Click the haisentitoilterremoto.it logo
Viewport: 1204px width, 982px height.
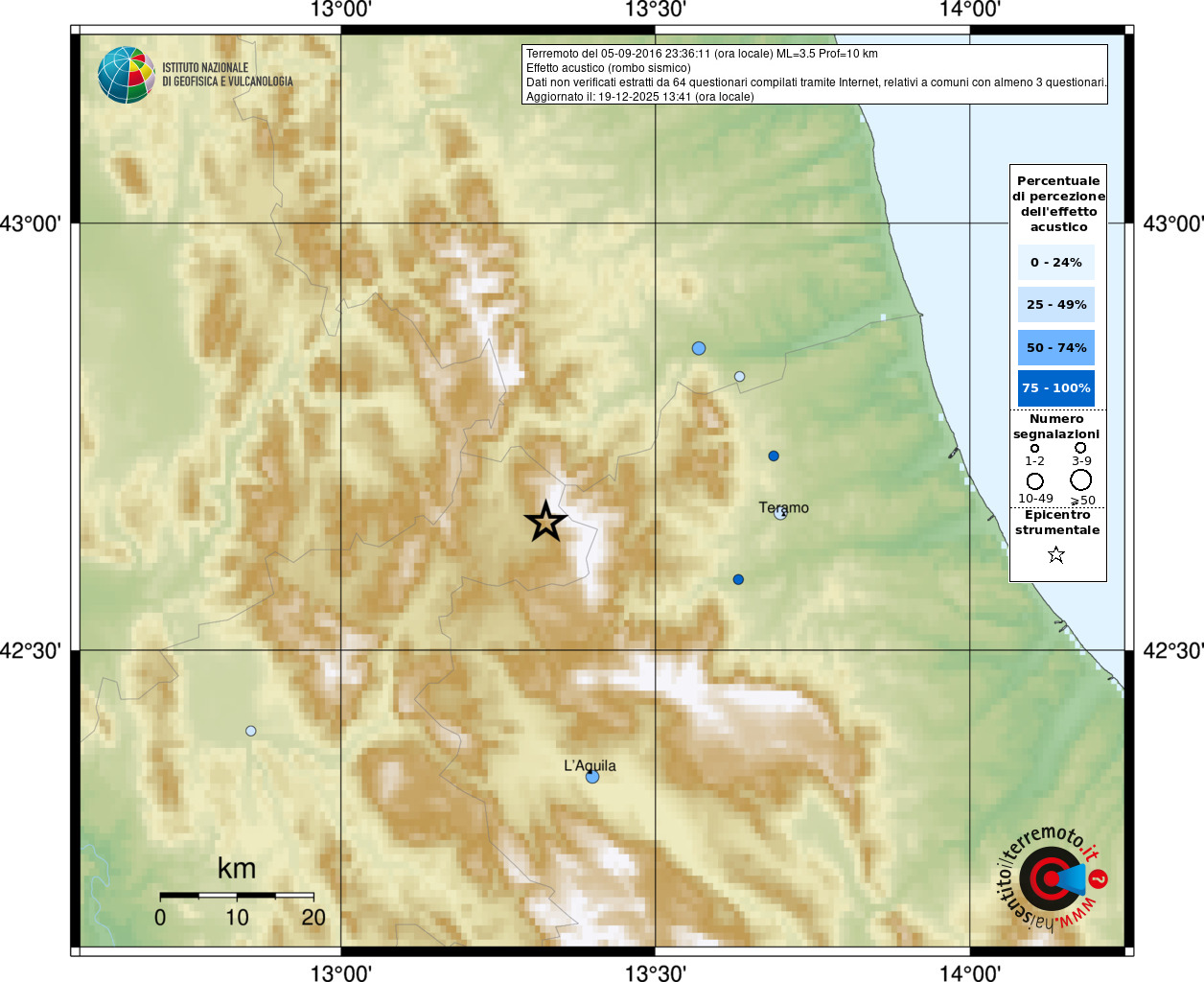1053,877
